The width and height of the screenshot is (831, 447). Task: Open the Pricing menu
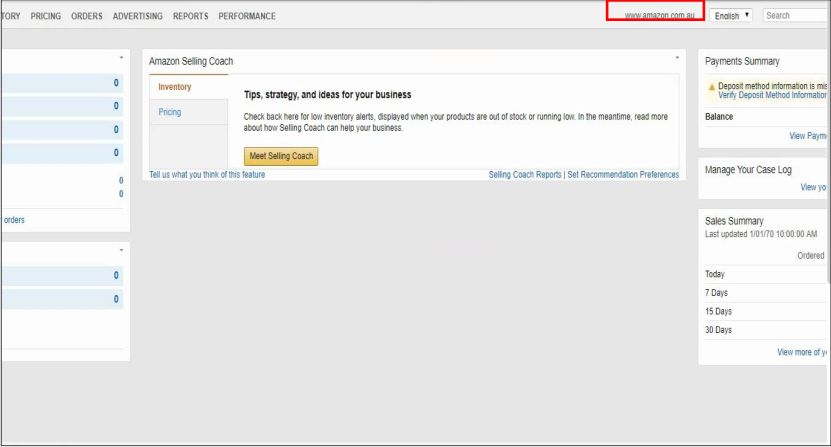coord(46,16)
